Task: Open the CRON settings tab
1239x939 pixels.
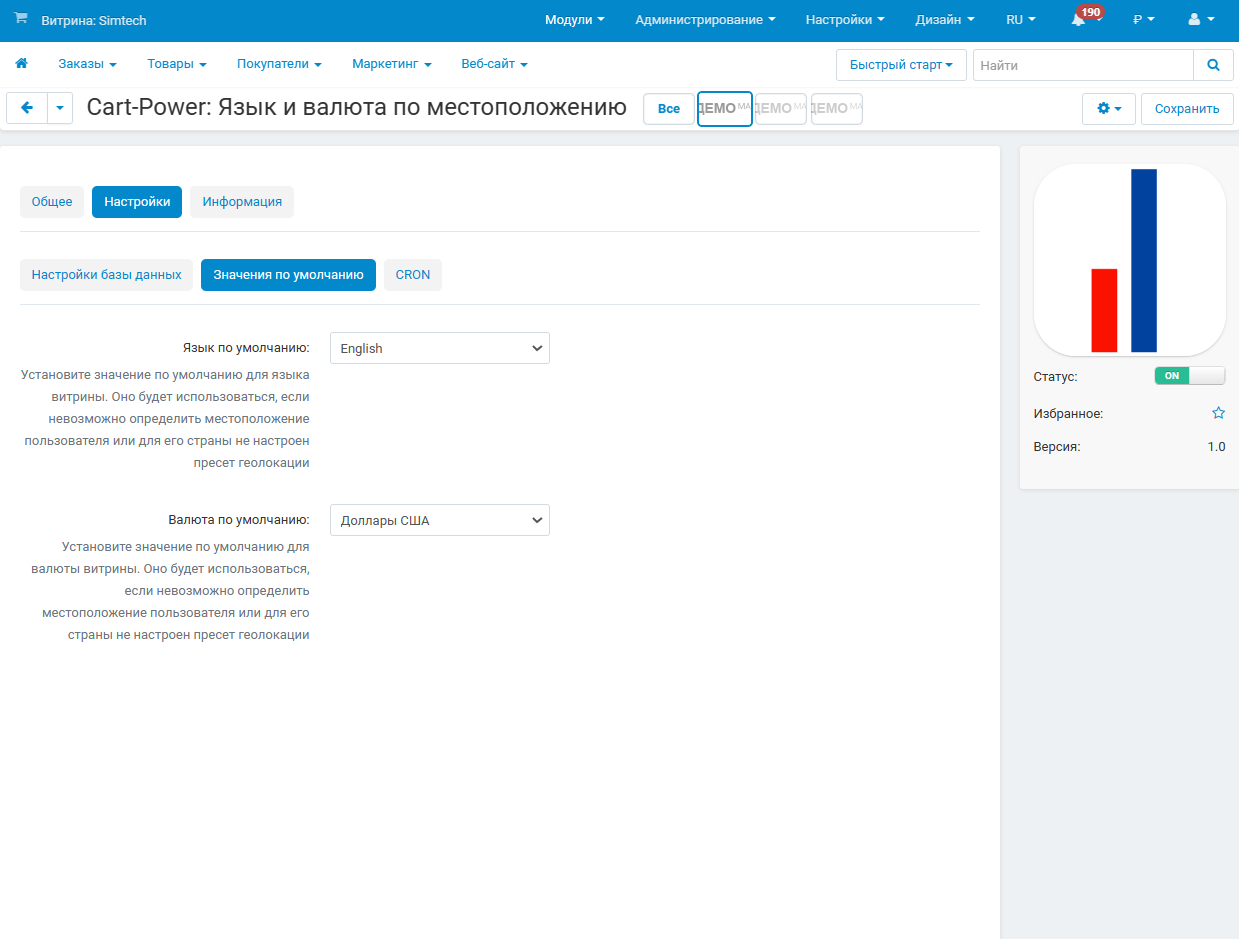Action: [412, 275]
